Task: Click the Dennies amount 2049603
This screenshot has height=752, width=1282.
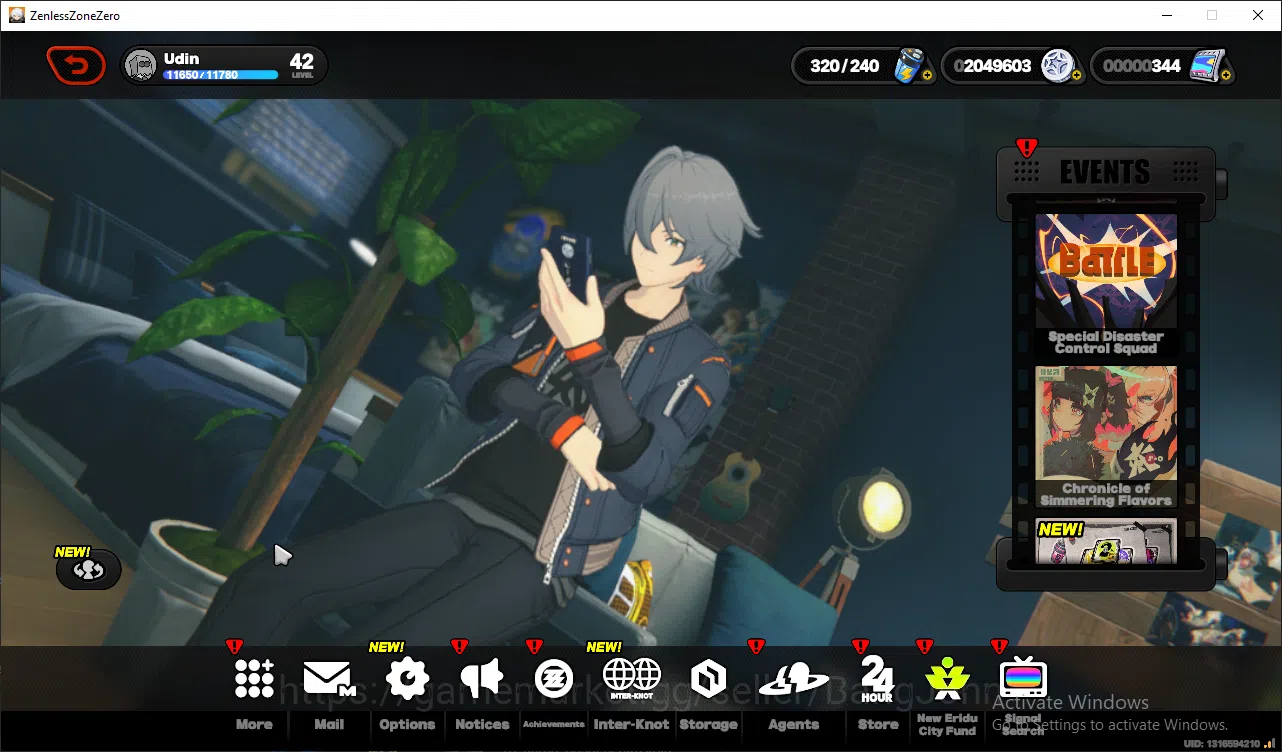Action: pyautogui.click(x=992, y=66)
